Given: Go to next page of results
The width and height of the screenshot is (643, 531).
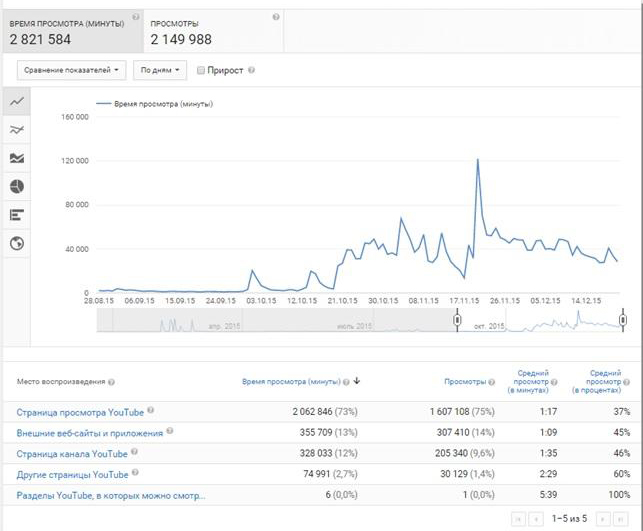Looking at the screenshot, I should (x=604, y=518).
